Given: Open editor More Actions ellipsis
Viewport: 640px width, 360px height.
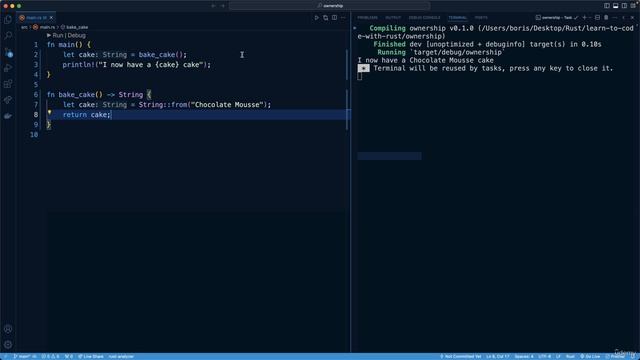Looking at the screenshot, I should coord(343,18).
